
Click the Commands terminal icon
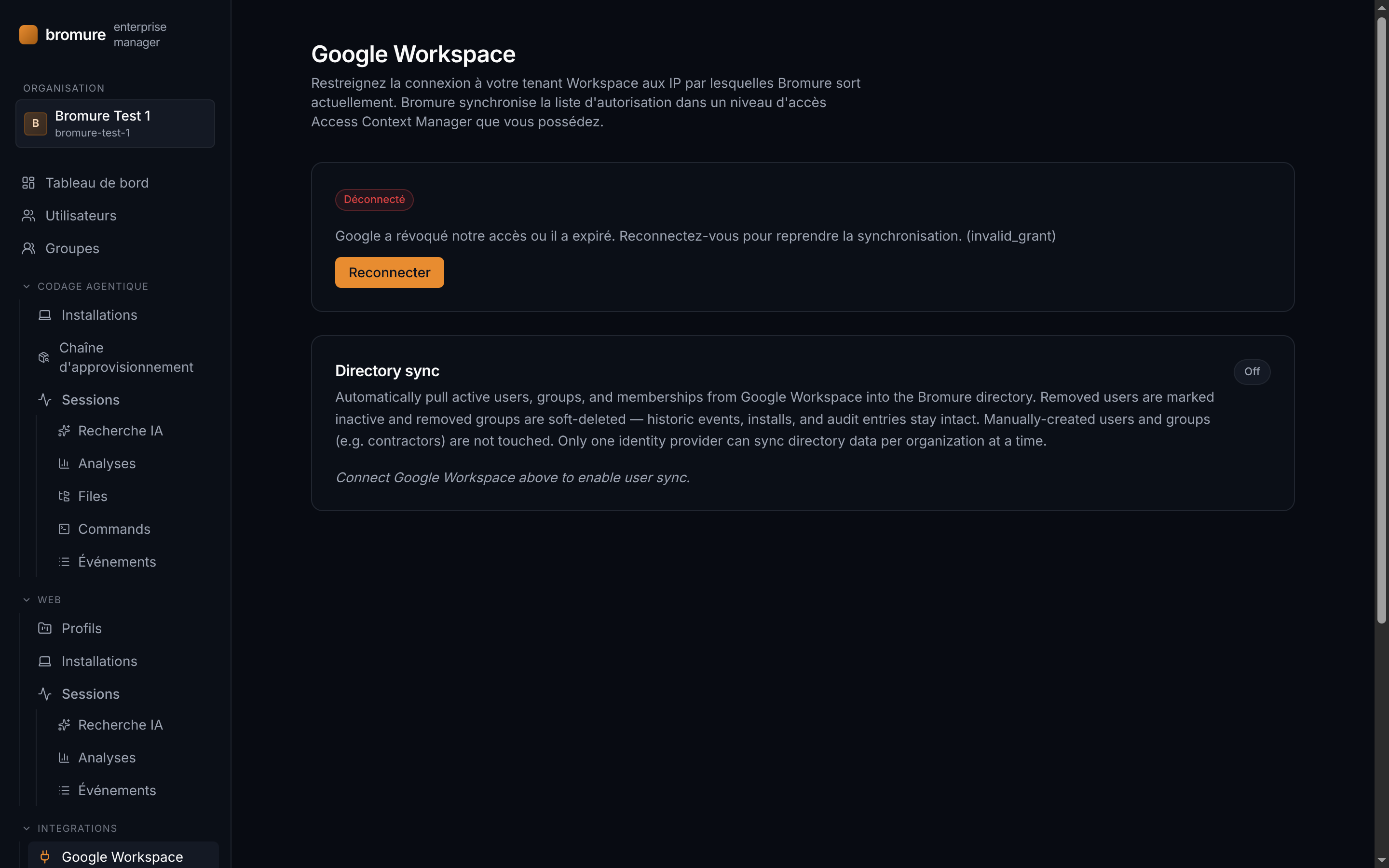[64, 529]
